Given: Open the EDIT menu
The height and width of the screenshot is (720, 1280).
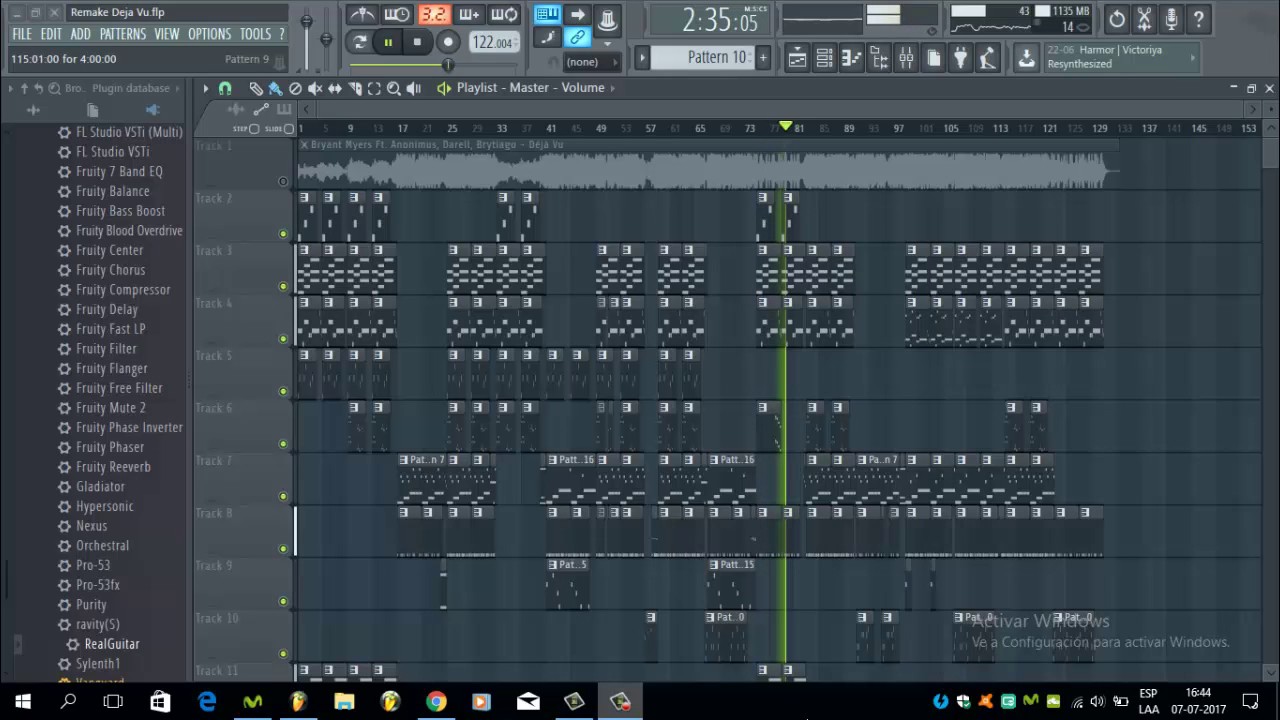Looking at the screenshot, I should click(x=51, y=34).
